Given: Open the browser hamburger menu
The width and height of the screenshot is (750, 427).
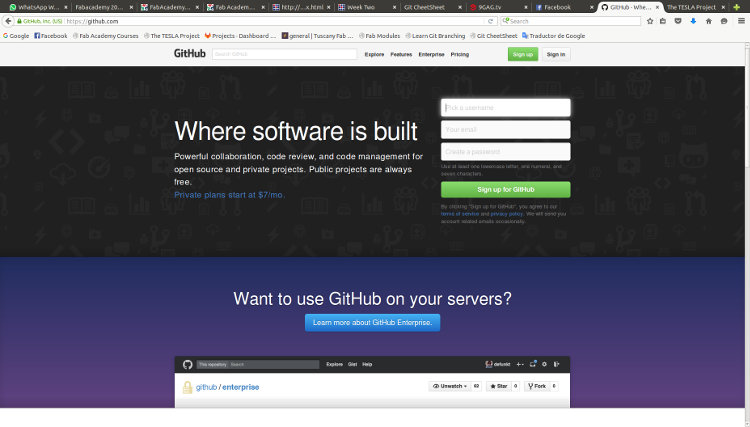Looking at the screenshot, I should [x=741, y=21].
